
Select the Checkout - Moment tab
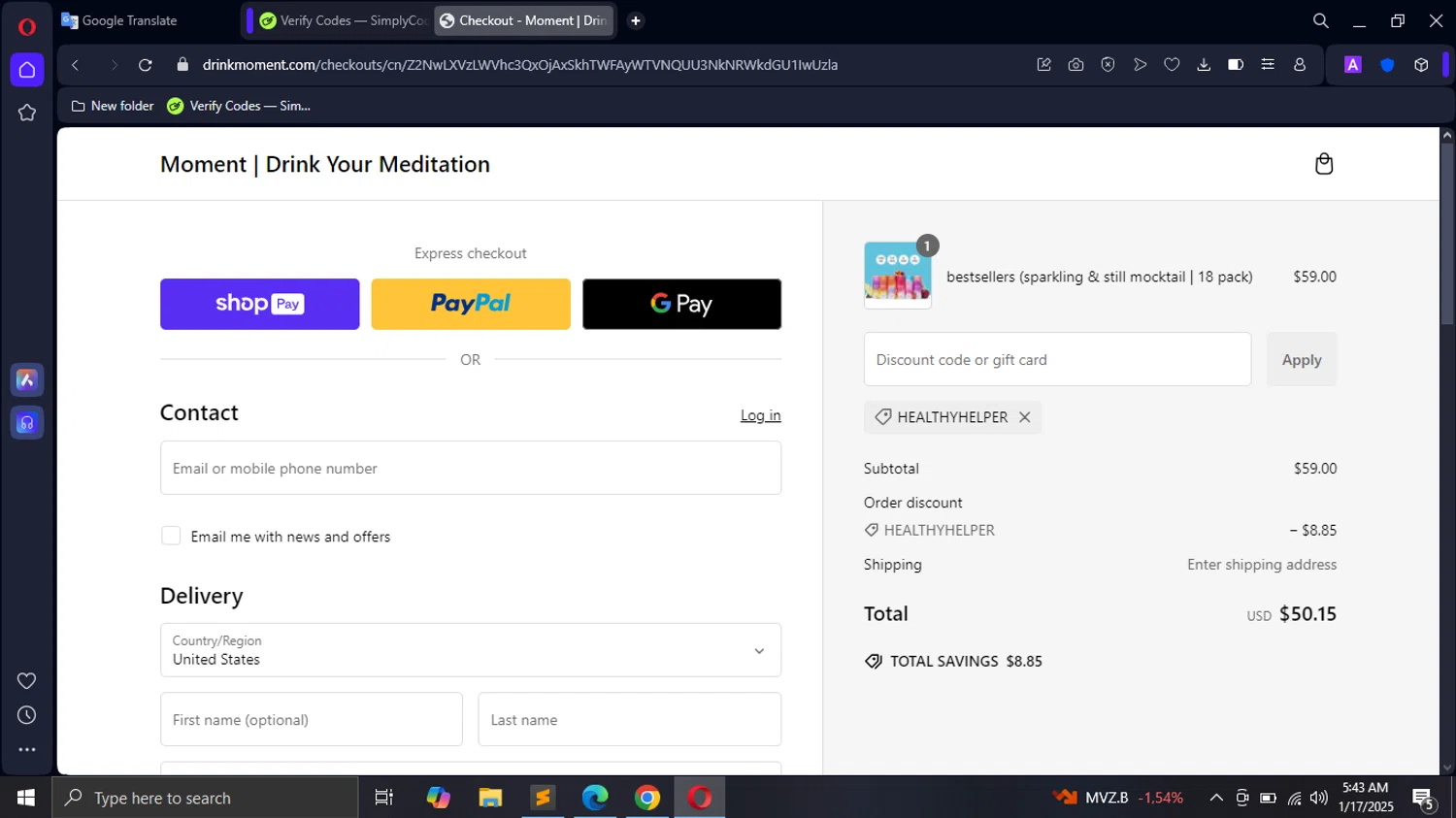point(524,20)
